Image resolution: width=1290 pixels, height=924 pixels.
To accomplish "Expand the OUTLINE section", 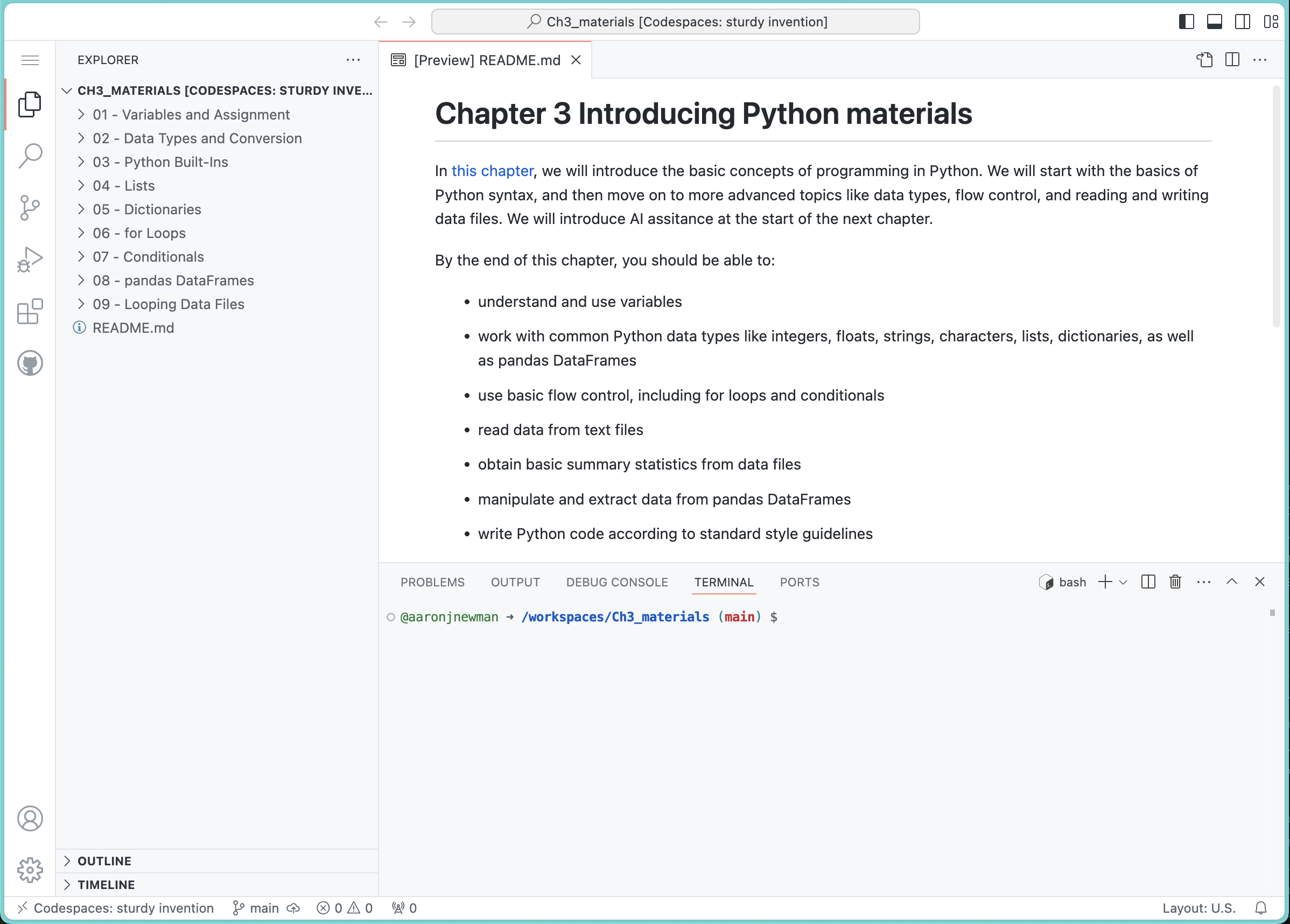I will coord(104,861).
